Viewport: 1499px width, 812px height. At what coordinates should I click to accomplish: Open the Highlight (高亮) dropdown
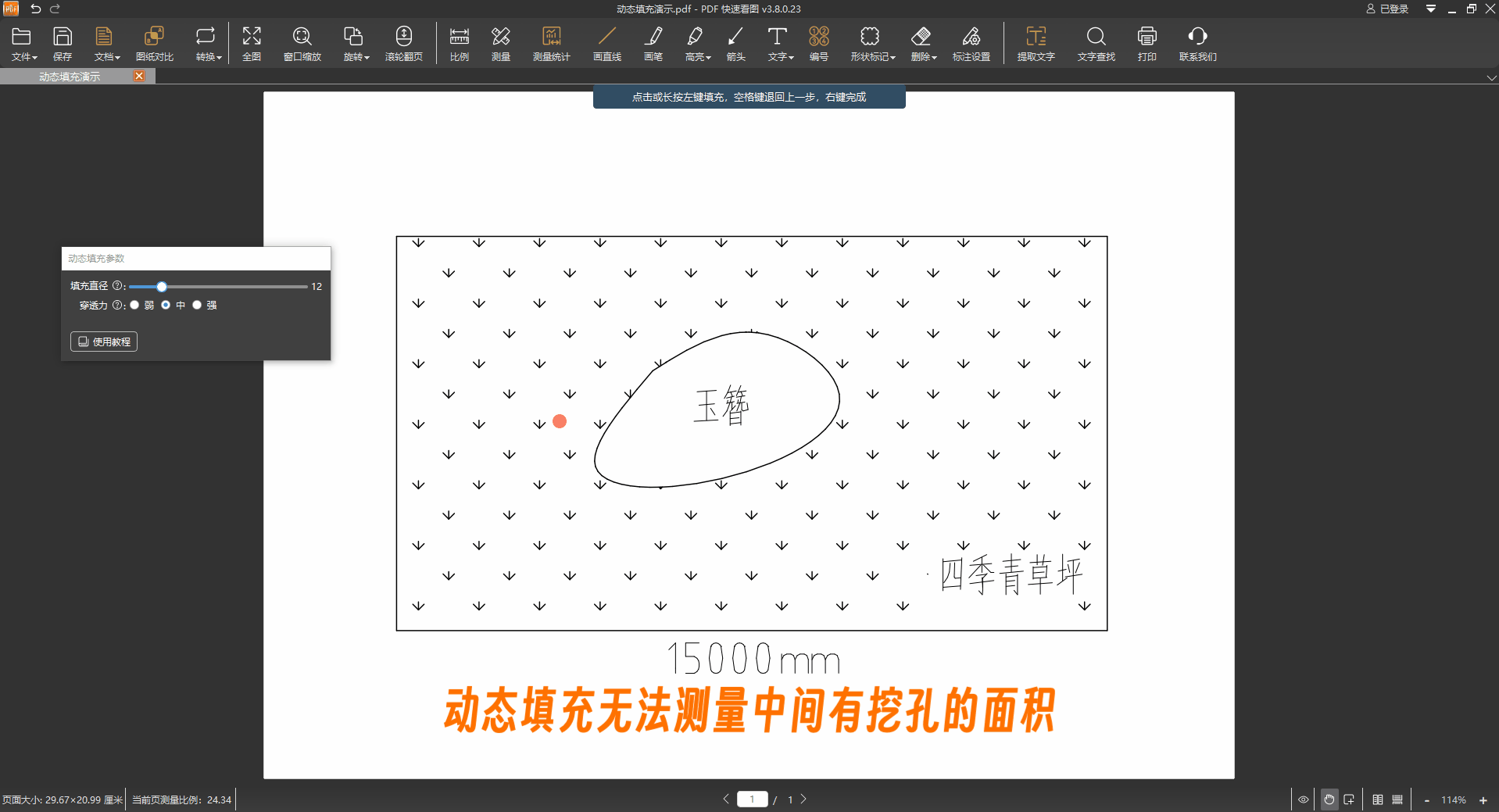pos(697,44)
